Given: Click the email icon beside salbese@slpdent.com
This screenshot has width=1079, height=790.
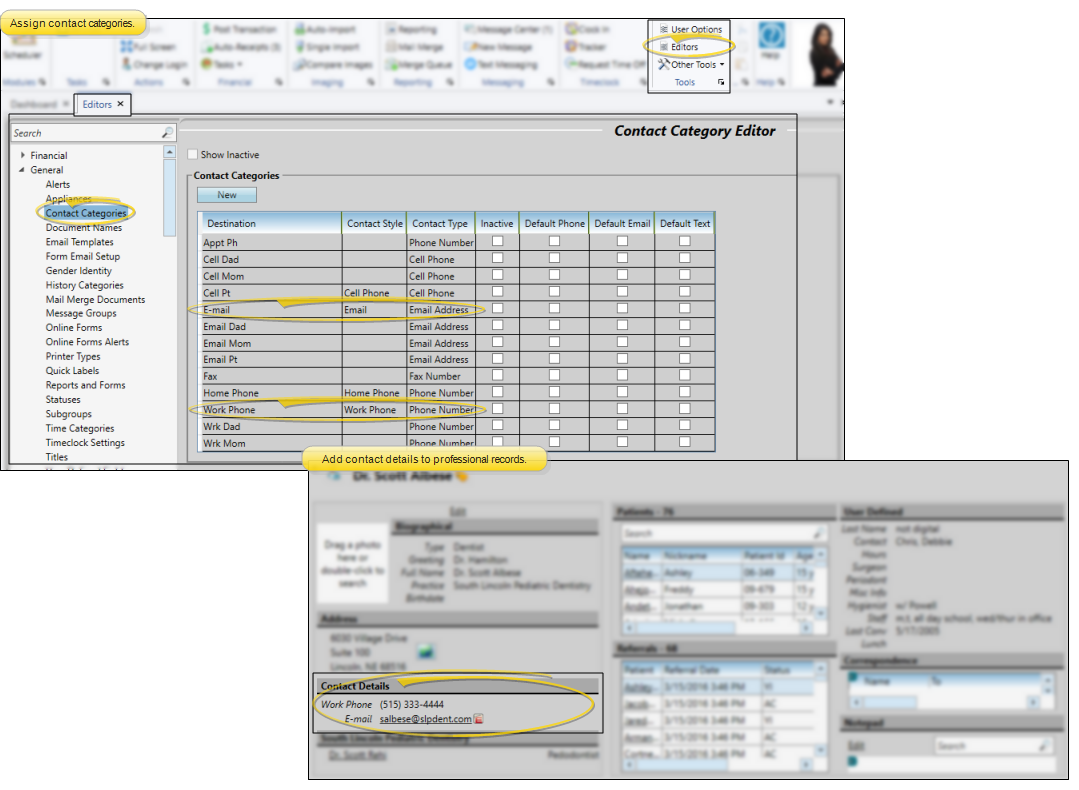Looking at the screenshot, I should (x=479, y=719).
